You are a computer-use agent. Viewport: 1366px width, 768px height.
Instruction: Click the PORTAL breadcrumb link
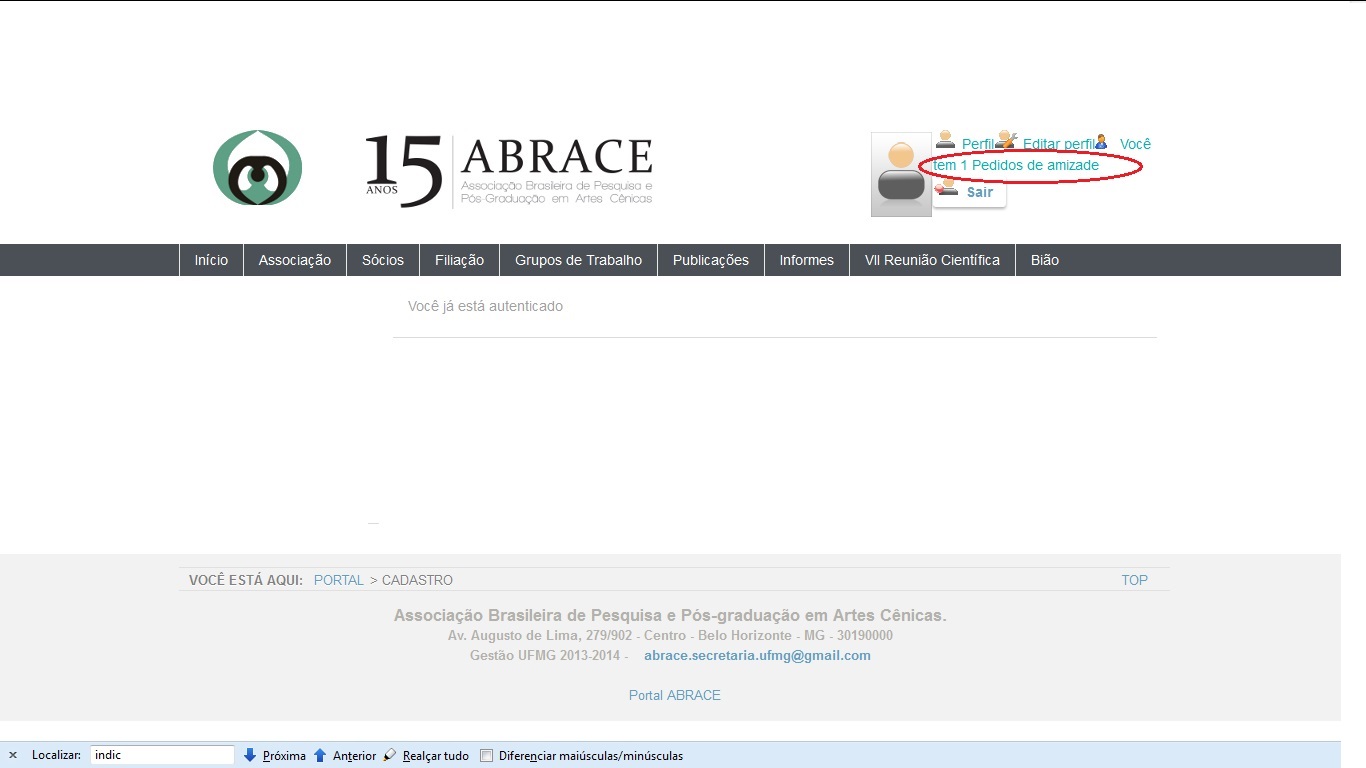[x=338, y=580]
